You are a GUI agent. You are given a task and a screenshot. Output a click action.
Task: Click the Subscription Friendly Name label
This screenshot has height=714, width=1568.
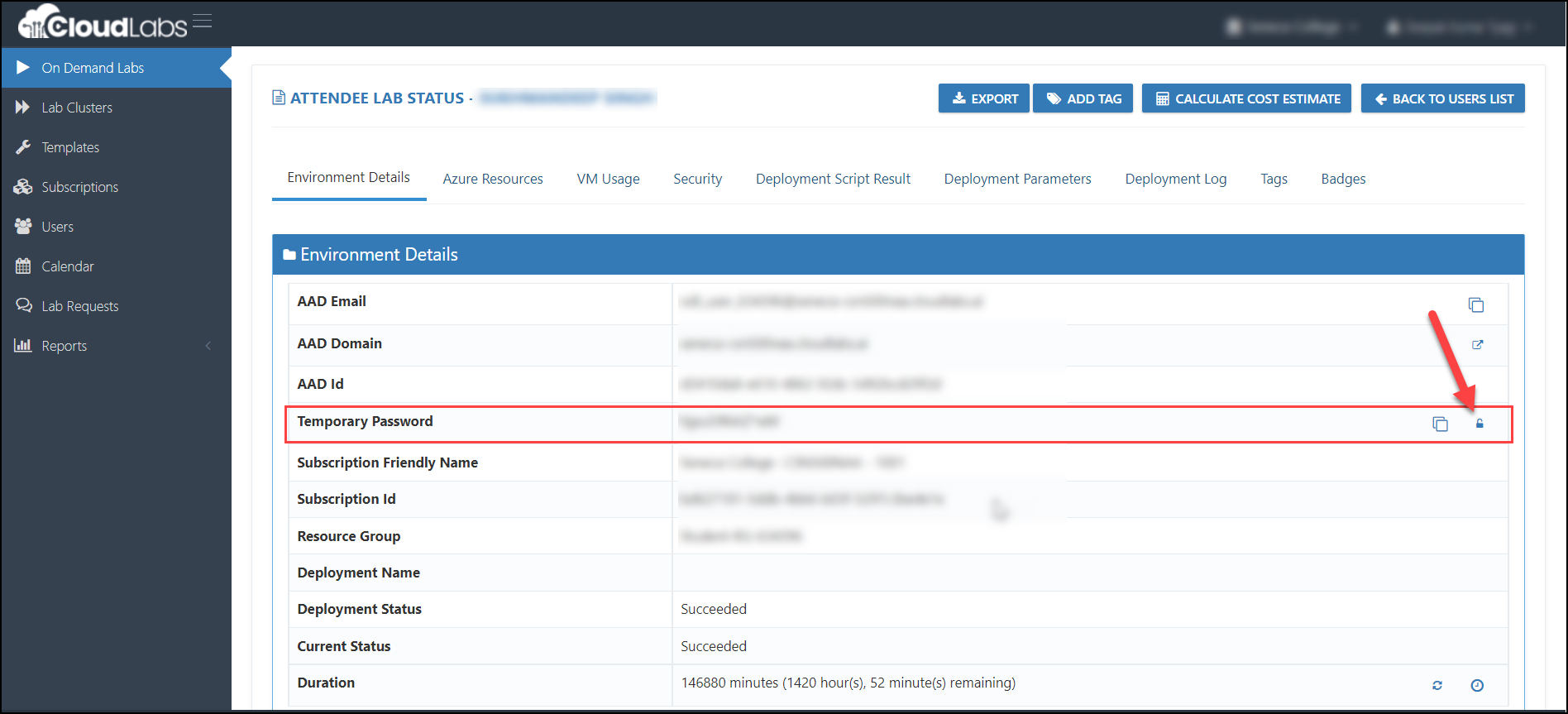[x=388, y=462]
